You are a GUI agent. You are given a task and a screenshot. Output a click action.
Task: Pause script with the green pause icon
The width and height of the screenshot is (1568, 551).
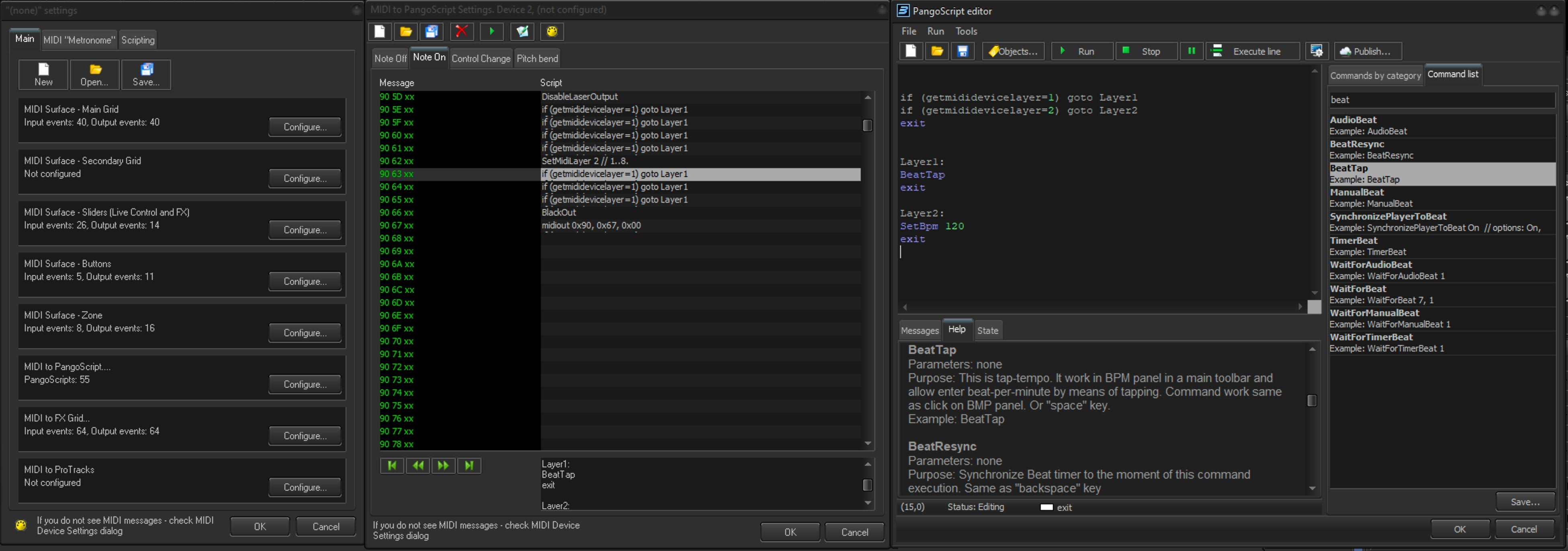click(1191, 51)
